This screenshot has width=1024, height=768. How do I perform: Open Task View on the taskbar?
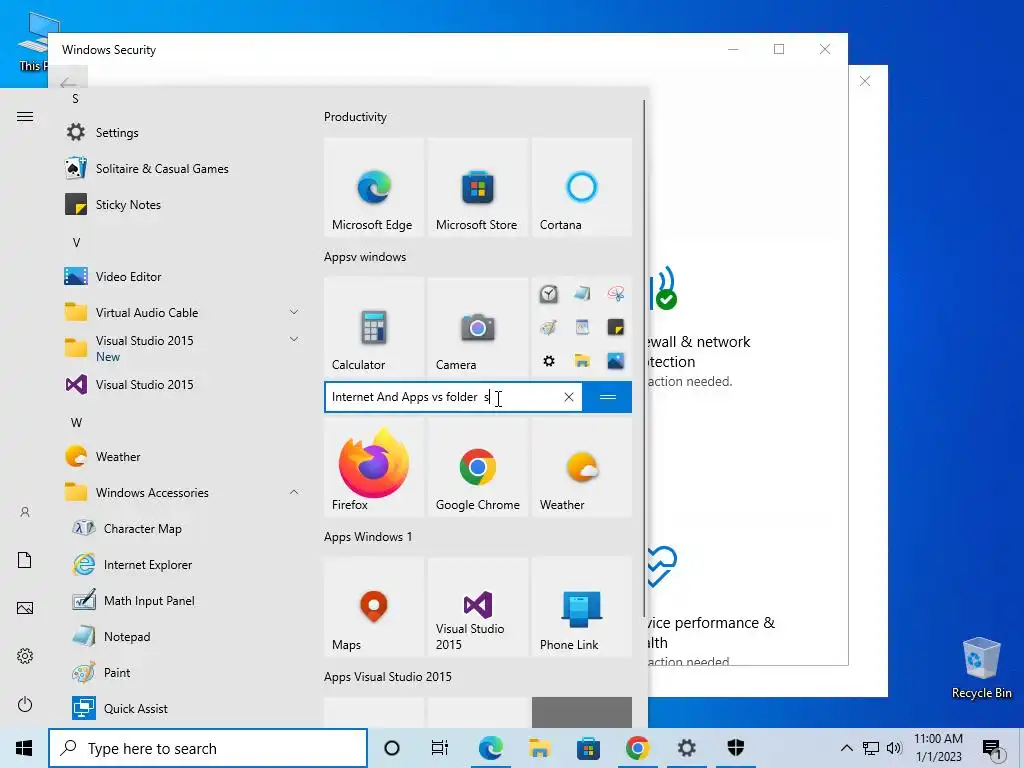pyautogui.click(x=440, y=748)
